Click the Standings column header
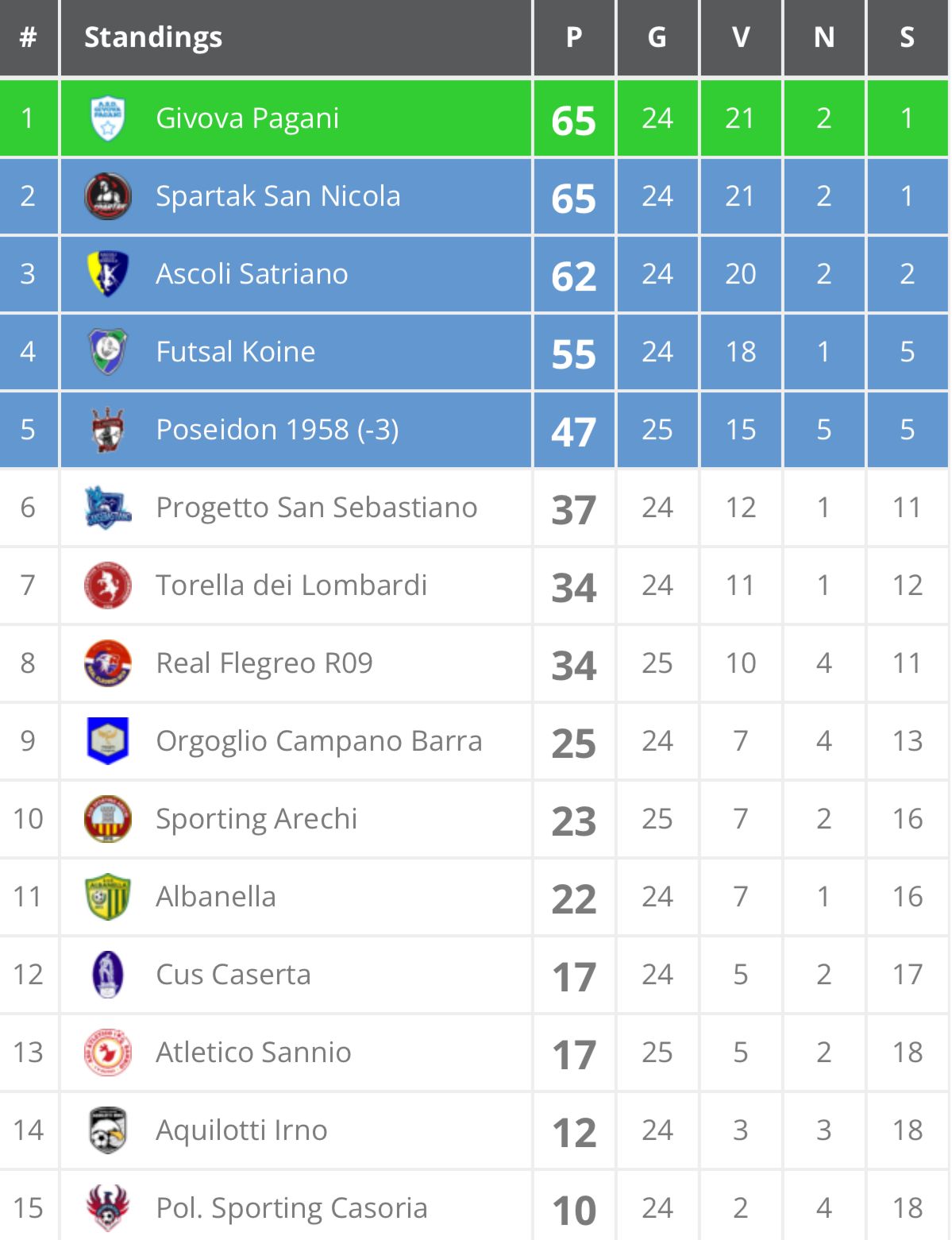The height and width of the screenshot is (1240, 952). 153,37
